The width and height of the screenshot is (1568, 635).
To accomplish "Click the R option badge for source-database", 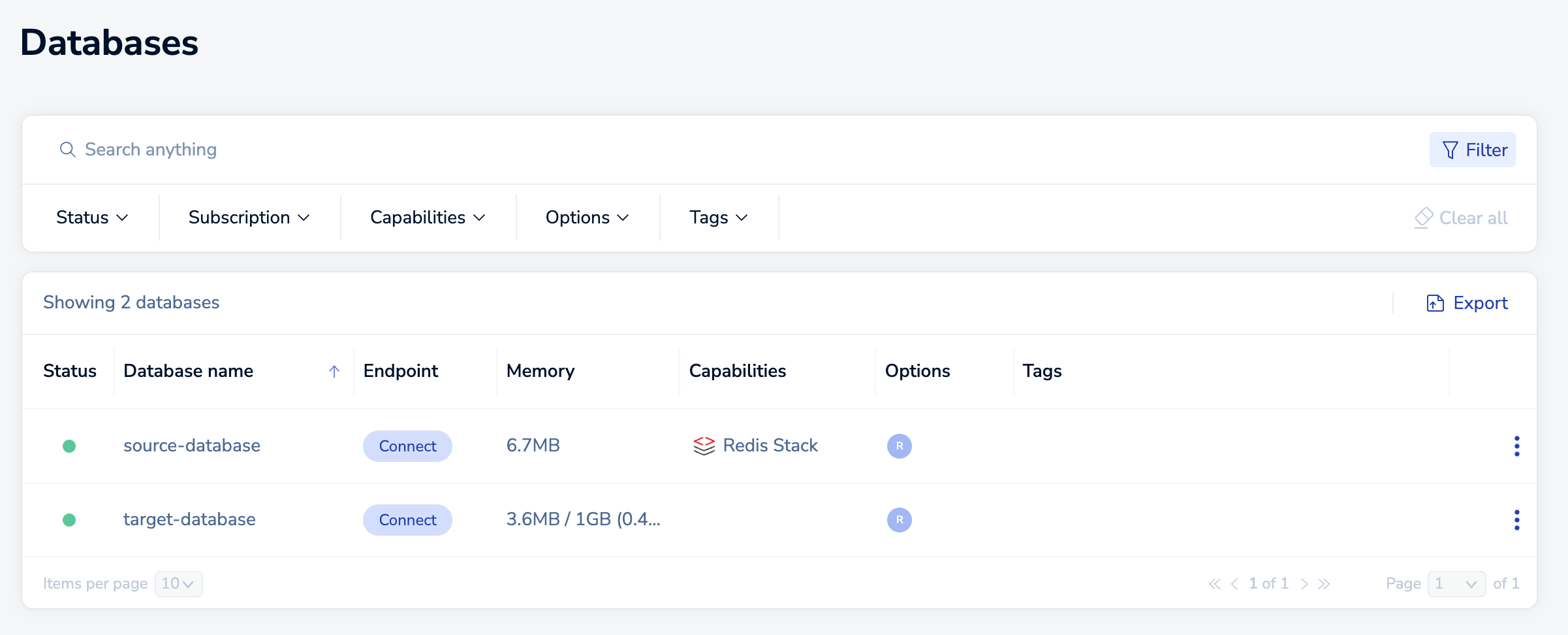I will tap(899, 446).
